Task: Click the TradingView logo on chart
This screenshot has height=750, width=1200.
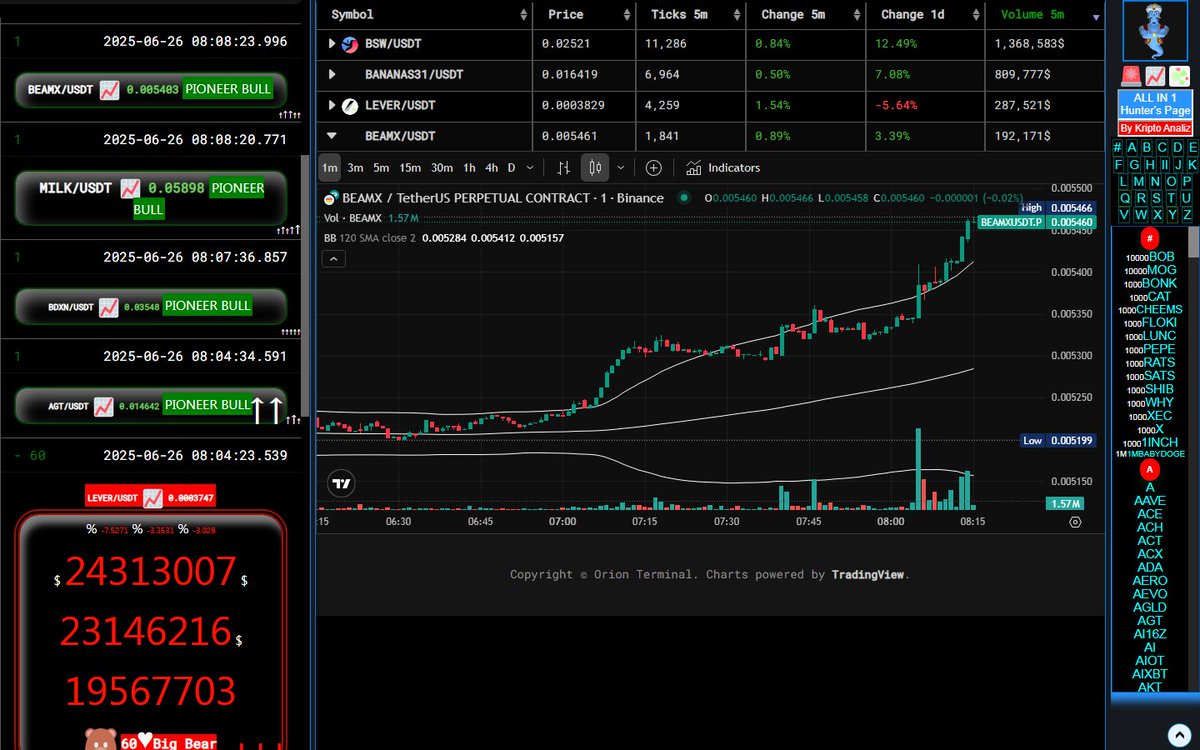Action: tap(341, 484)
